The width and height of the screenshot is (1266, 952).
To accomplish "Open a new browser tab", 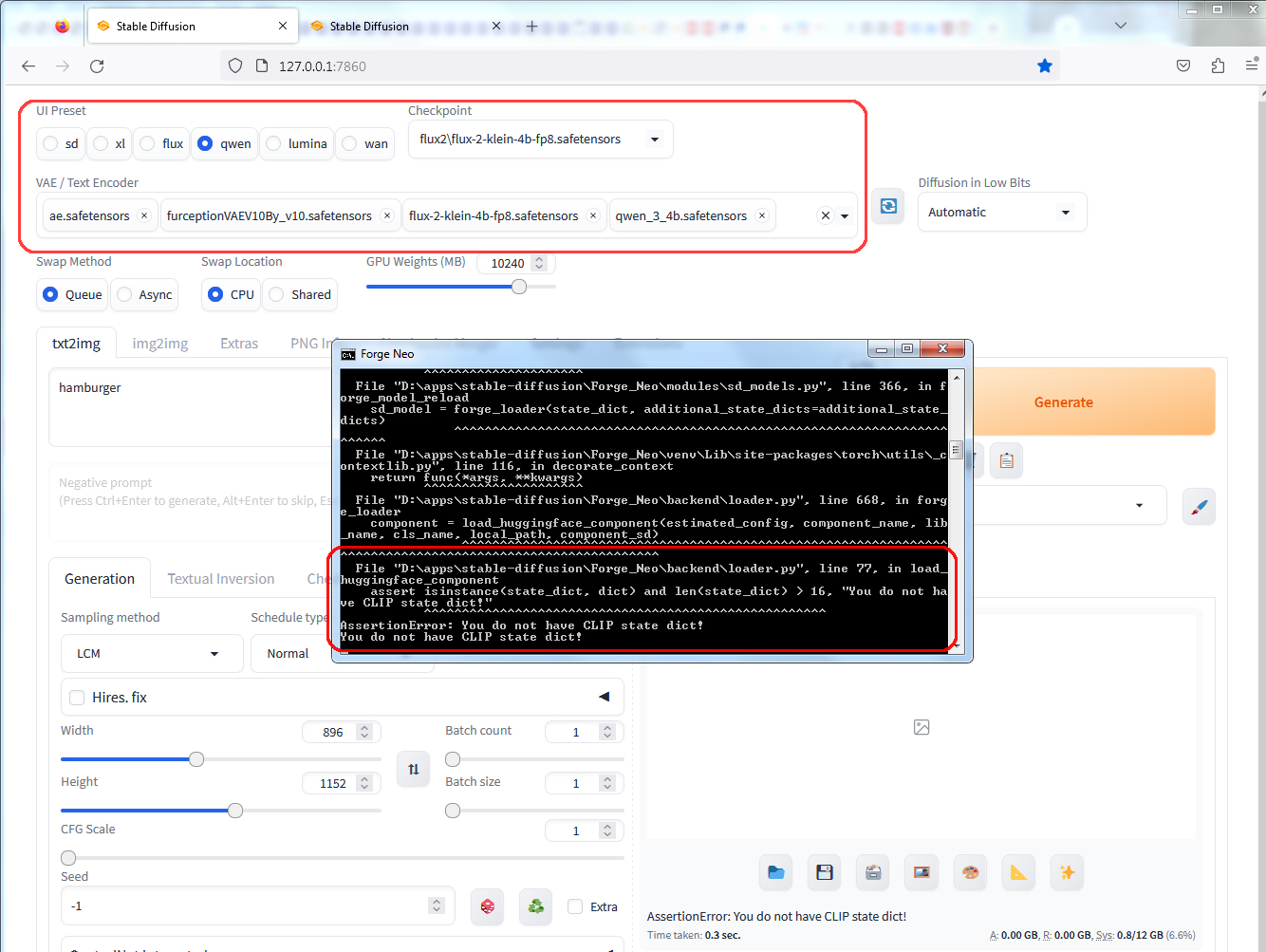I will coord(531,27).
